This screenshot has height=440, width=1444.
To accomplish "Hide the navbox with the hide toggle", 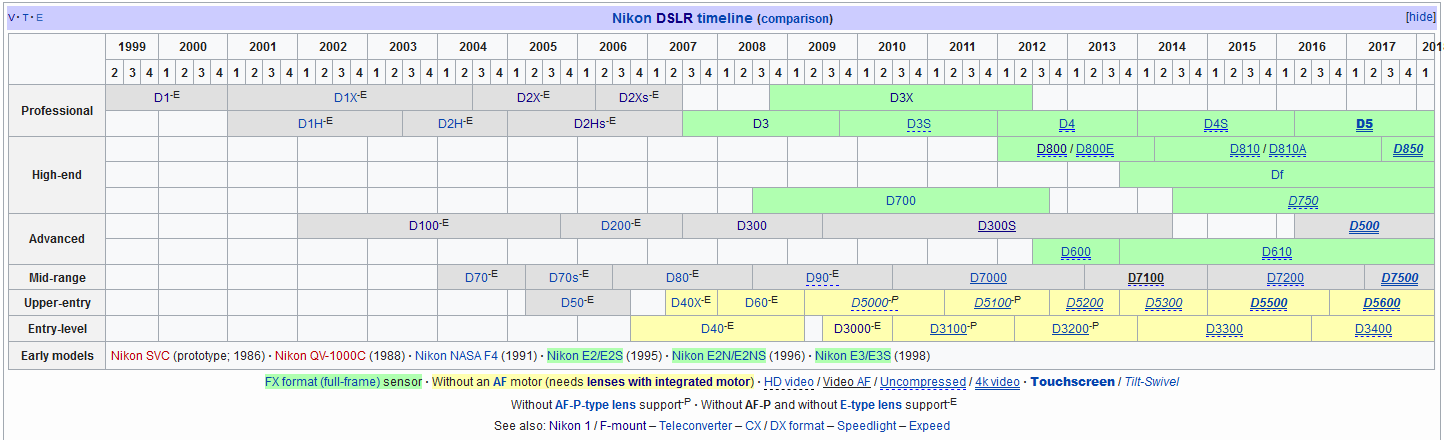I will [x=1420, y=17].
